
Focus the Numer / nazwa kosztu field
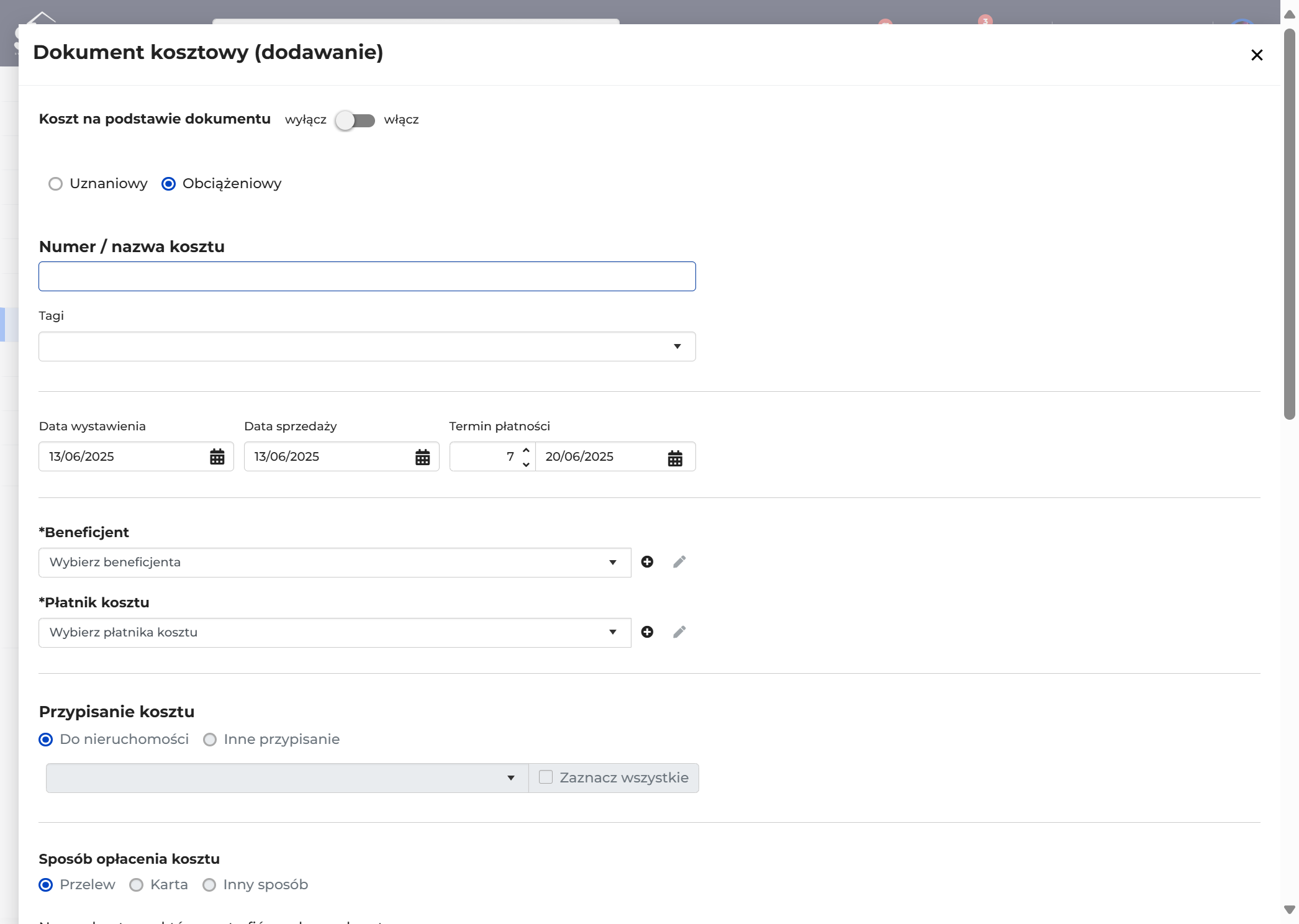pos(367,276)
